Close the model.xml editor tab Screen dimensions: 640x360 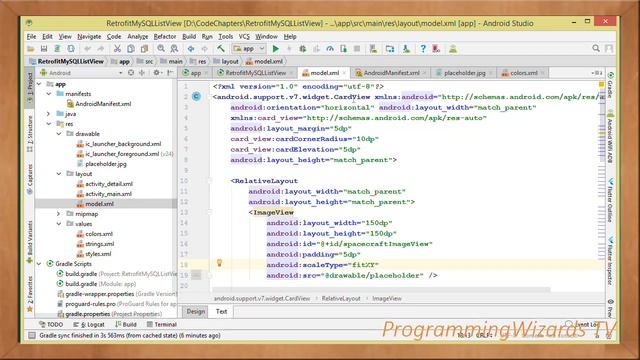344,73
